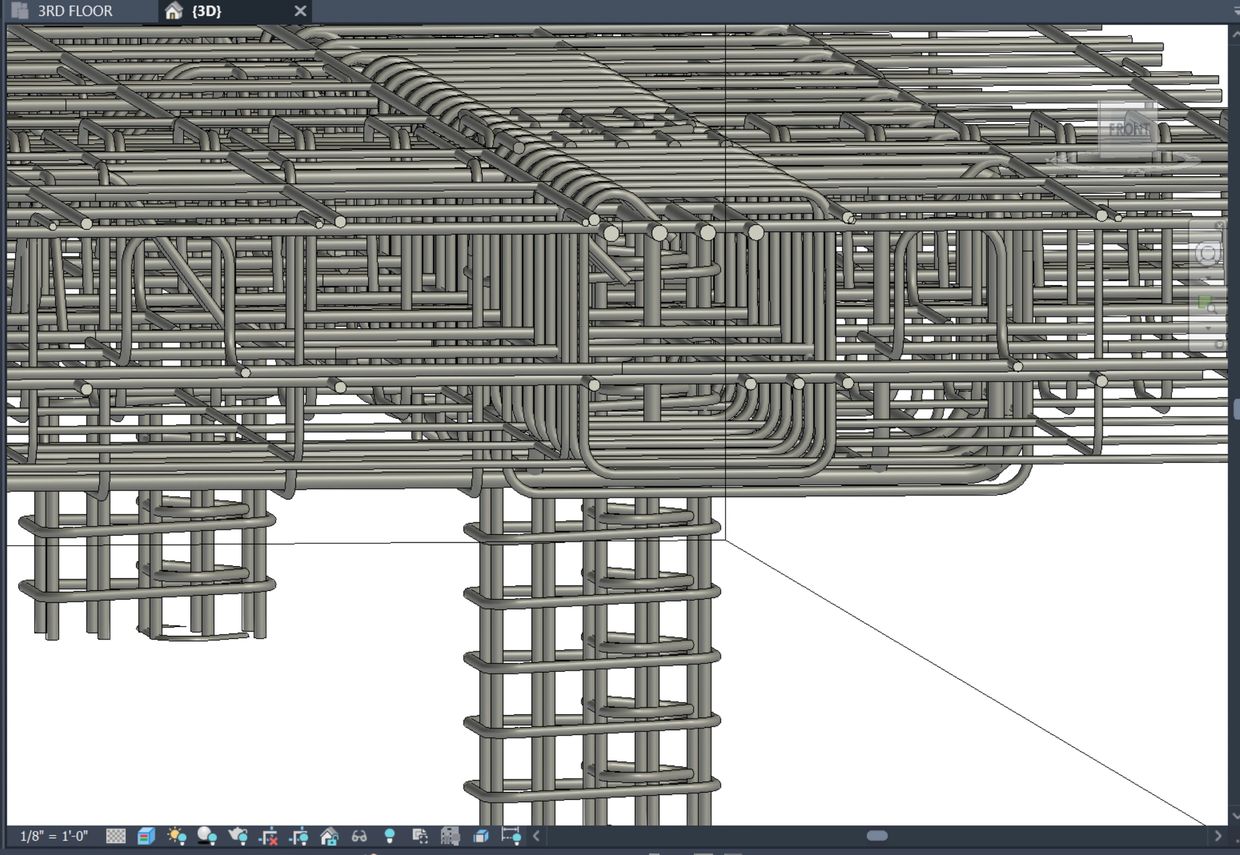Image resolution: width=1240 pixels, height=855 pixels.
Task: Open the Rendering dialog teapot icon
Action: click(238, 836)
